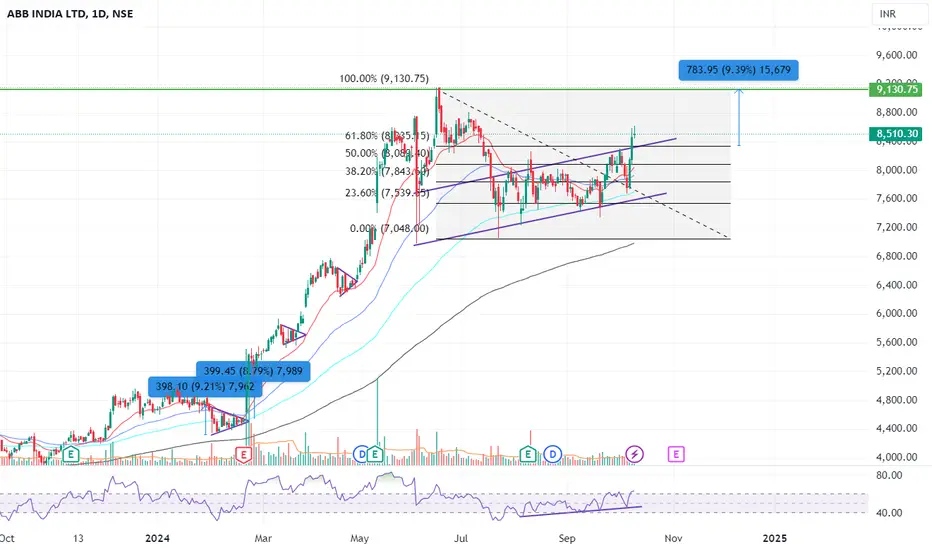The image size is (932, 550).
Task: Click the green E earnings marker nearest the "13" date label
Action: point(71,455)
